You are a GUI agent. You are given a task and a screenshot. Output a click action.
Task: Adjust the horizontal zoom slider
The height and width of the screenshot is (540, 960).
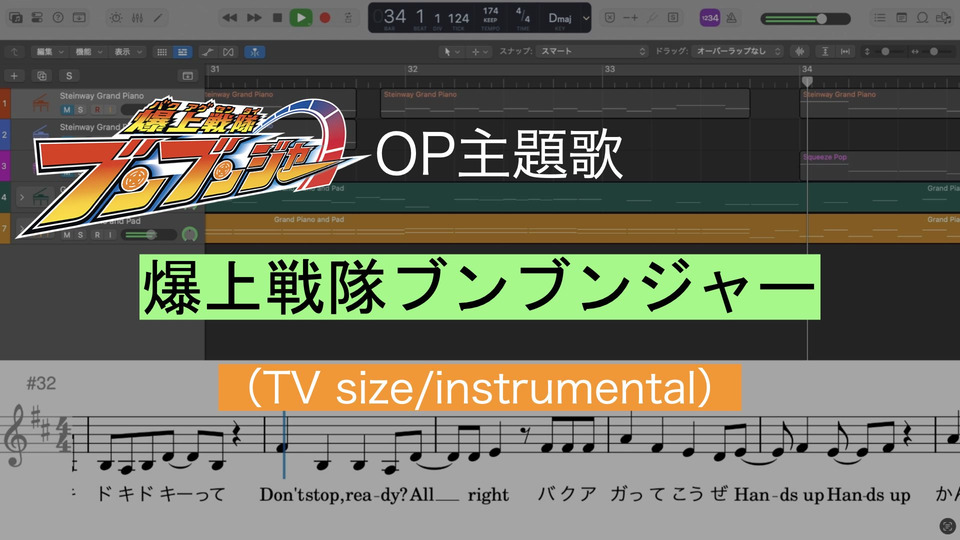(x=933, y=52)
